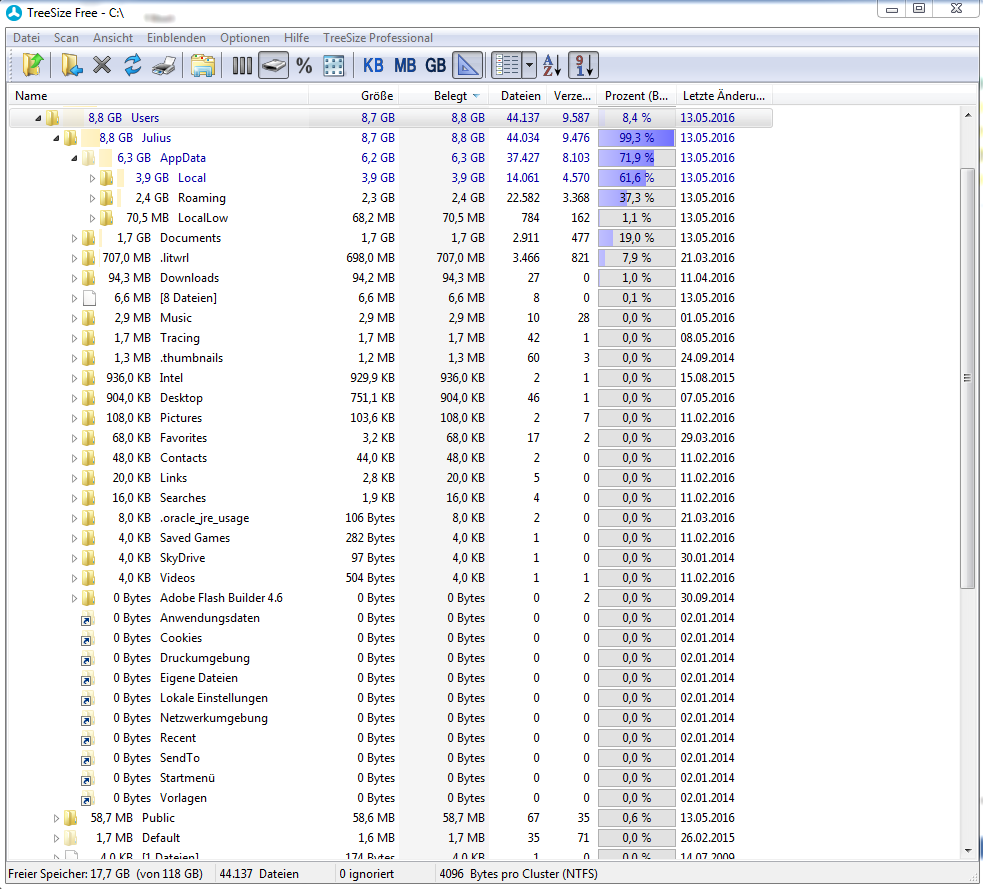
Task: Sort by size with 9-1 icon
Action: tap(584, 65)
